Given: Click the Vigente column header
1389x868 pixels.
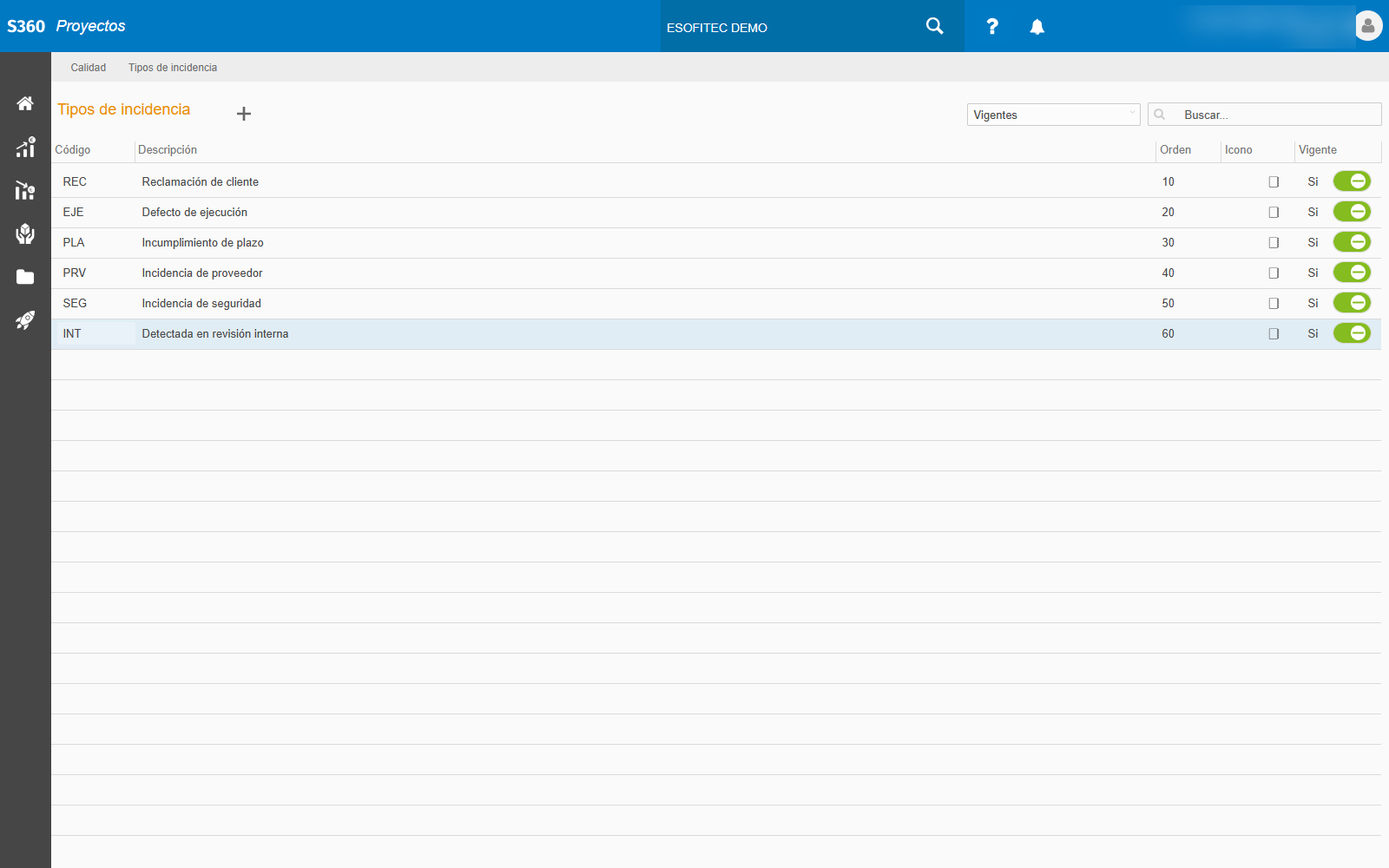Looking at the screenshot, I should pyautogui.click(x=1318, y=150).
